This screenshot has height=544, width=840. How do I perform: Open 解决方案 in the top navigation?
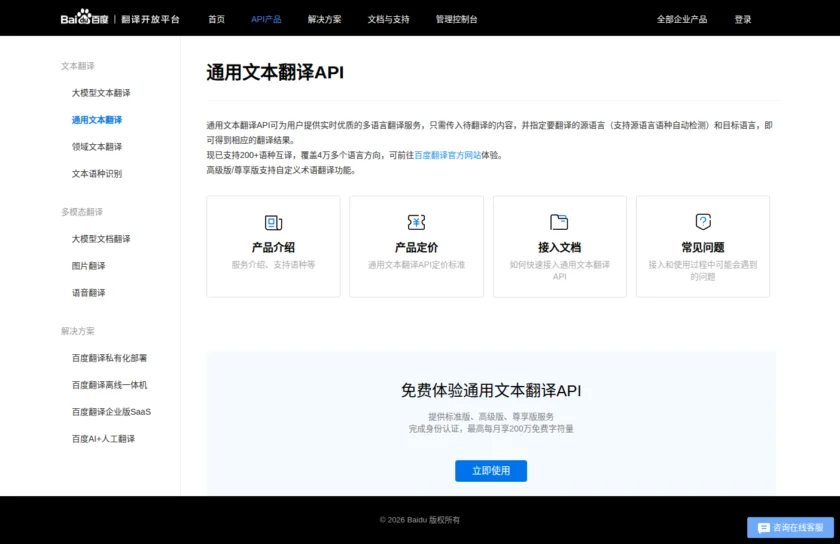(324, 19)
